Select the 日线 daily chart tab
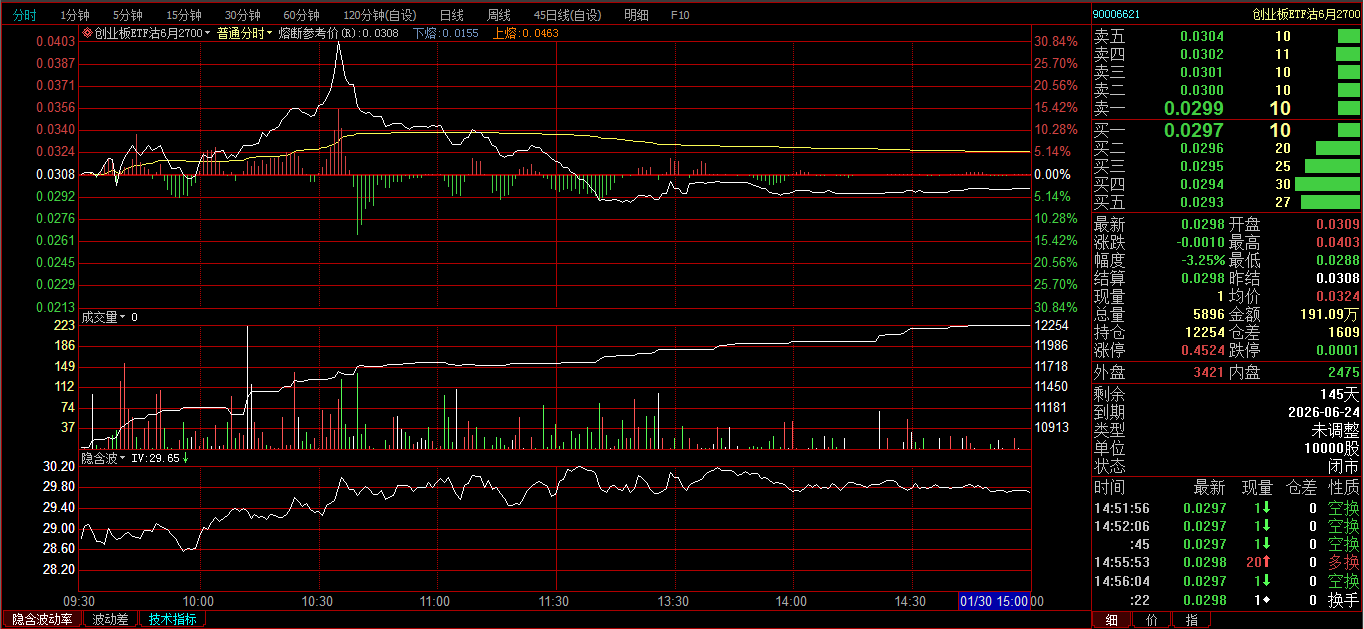Viewport: 1364px width, 629px height. pyautogui.click(x=452, y=15)
